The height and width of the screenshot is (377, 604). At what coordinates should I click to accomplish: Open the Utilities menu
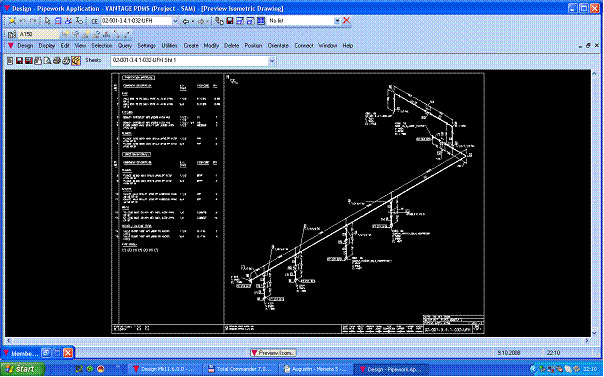(169, 45)
